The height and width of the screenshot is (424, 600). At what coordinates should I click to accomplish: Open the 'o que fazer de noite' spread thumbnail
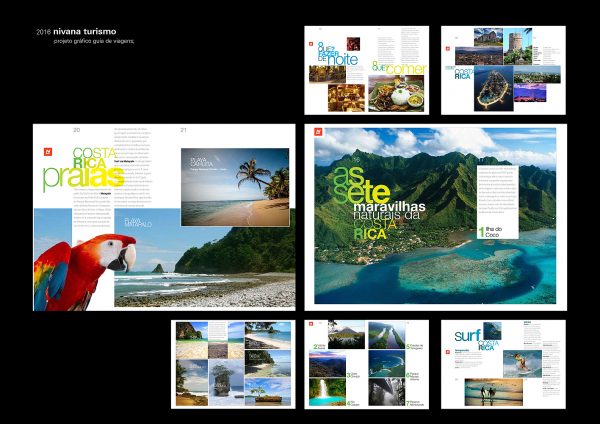(366, 70)
